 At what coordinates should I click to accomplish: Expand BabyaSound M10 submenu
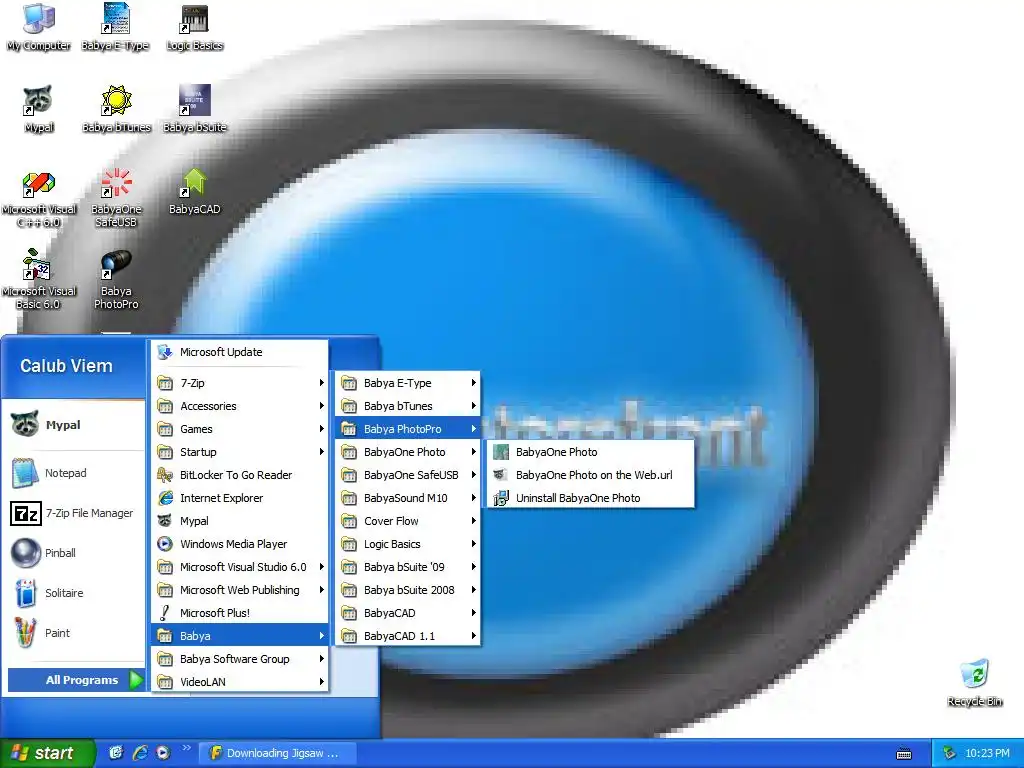coord(408,498)
